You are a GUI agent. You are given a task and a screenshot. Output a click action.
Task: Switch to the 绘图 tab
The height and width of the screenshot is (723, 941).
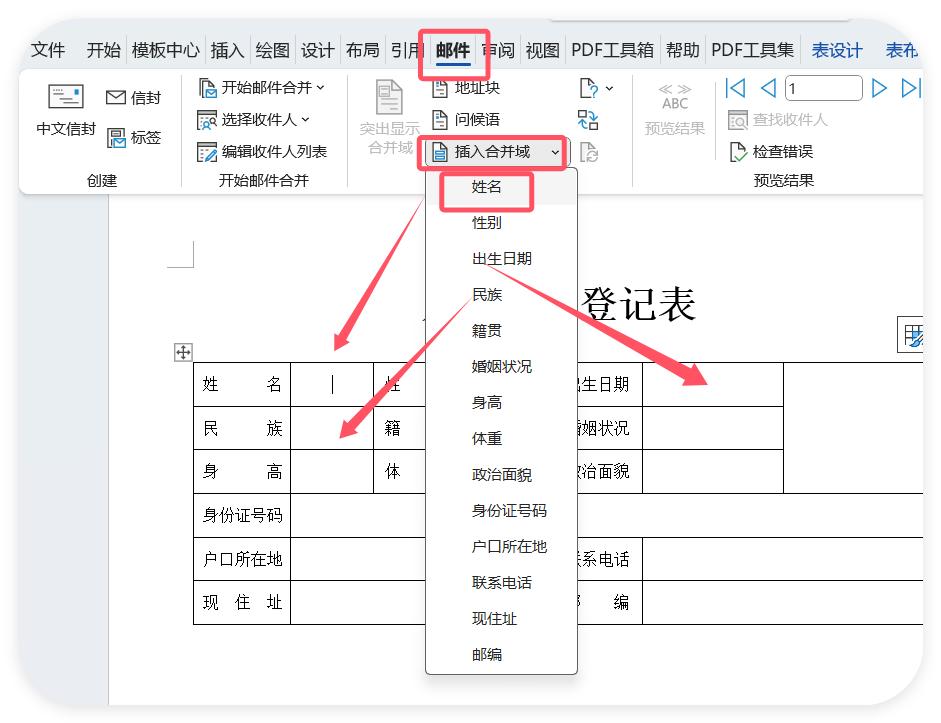(272, 50)
